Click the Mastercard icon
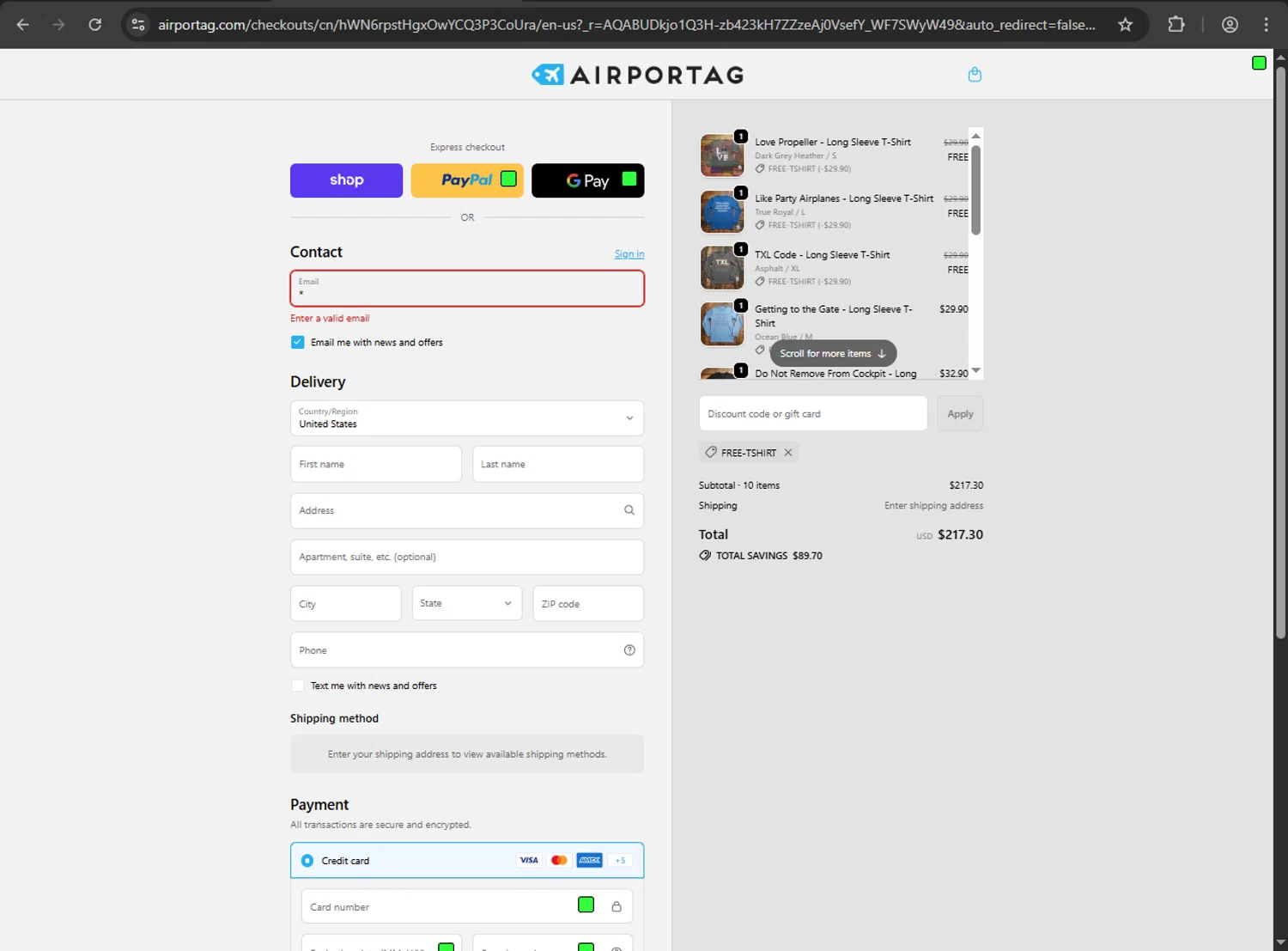Image resolution: width=1288 pixels, height=951 pixels. [559, 860]
